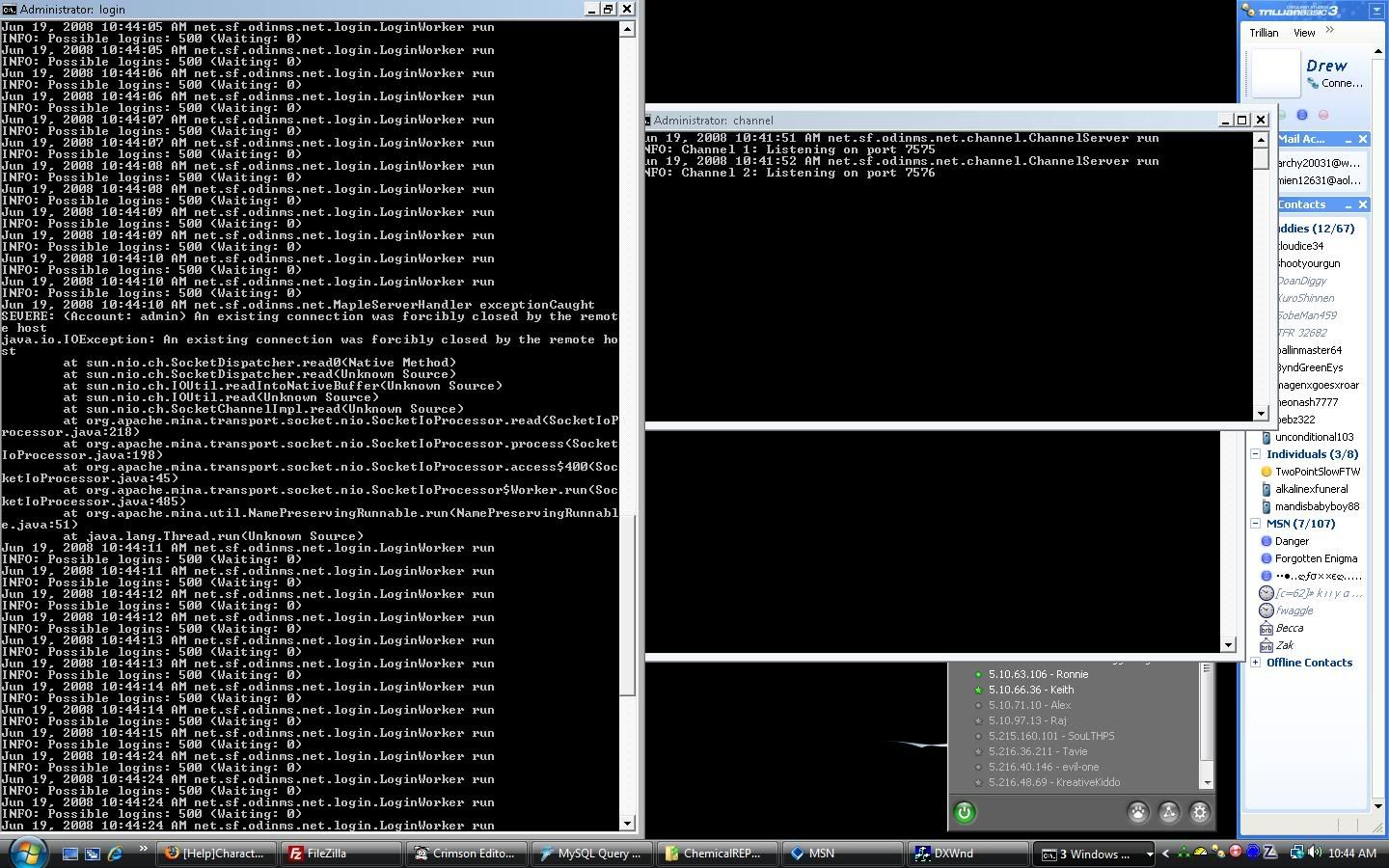Click login console scrollbar down arrow
1389x868 pixels.
[x=627, y=823]
